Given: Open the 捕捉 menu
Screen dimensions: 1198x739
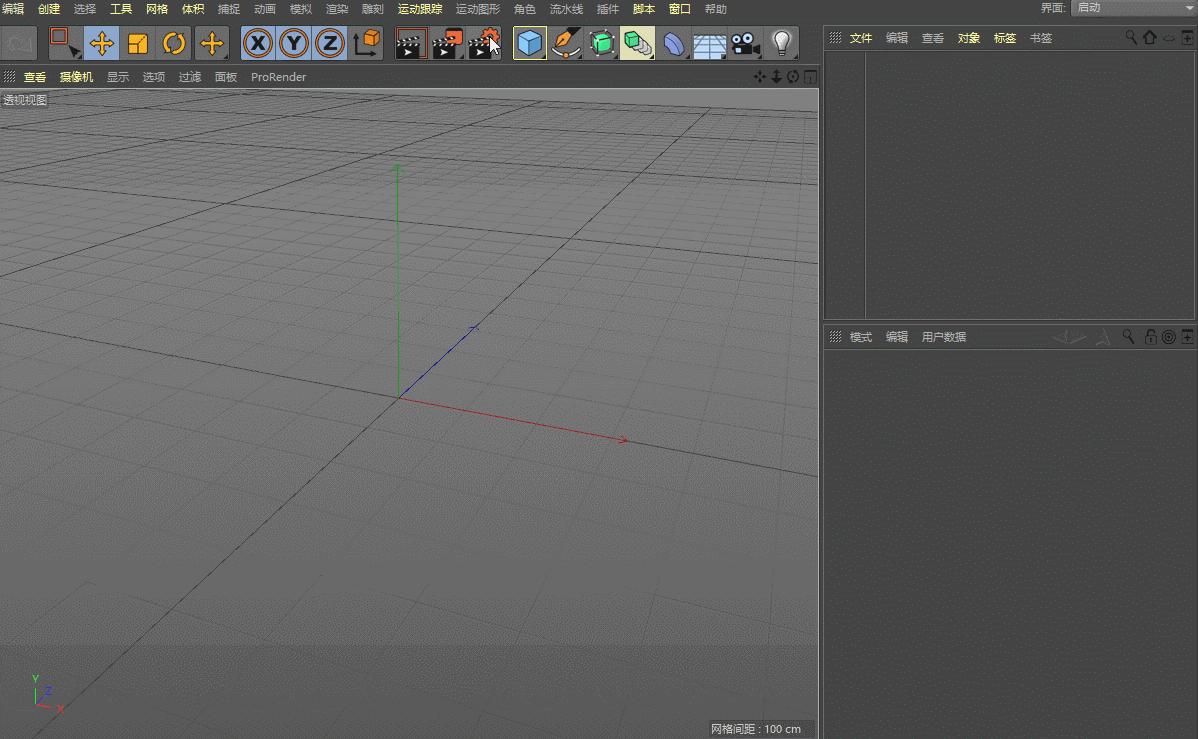Looking at the screenshot, I should [228, 9].
